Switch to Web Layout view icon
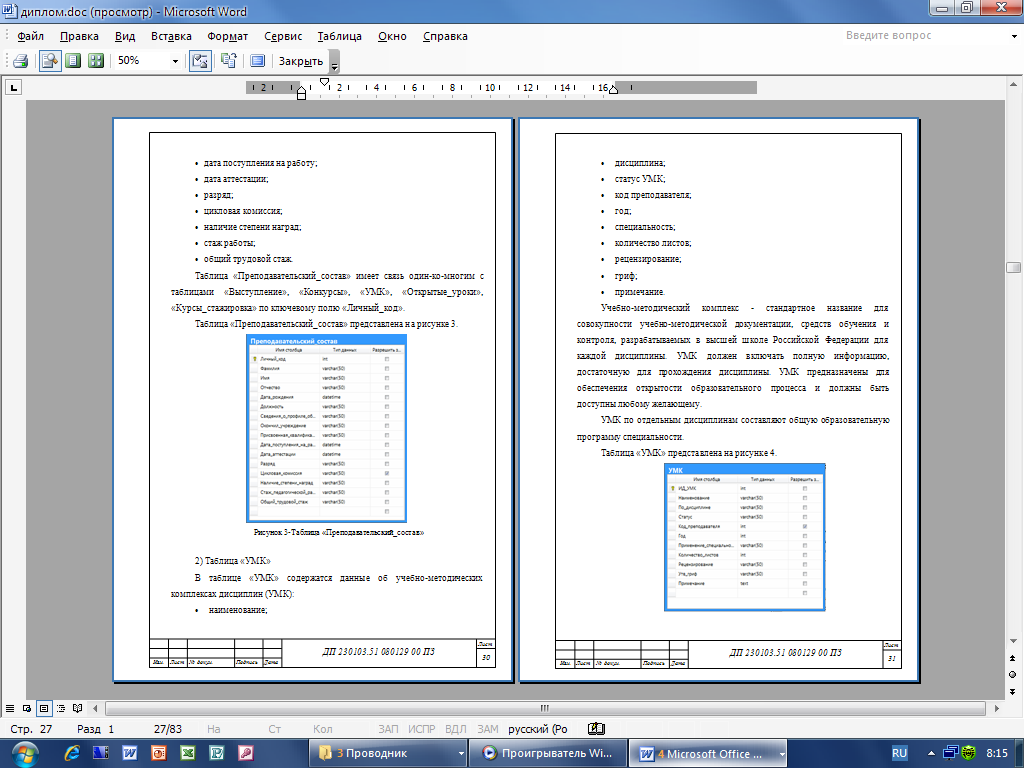 [27, 708]
